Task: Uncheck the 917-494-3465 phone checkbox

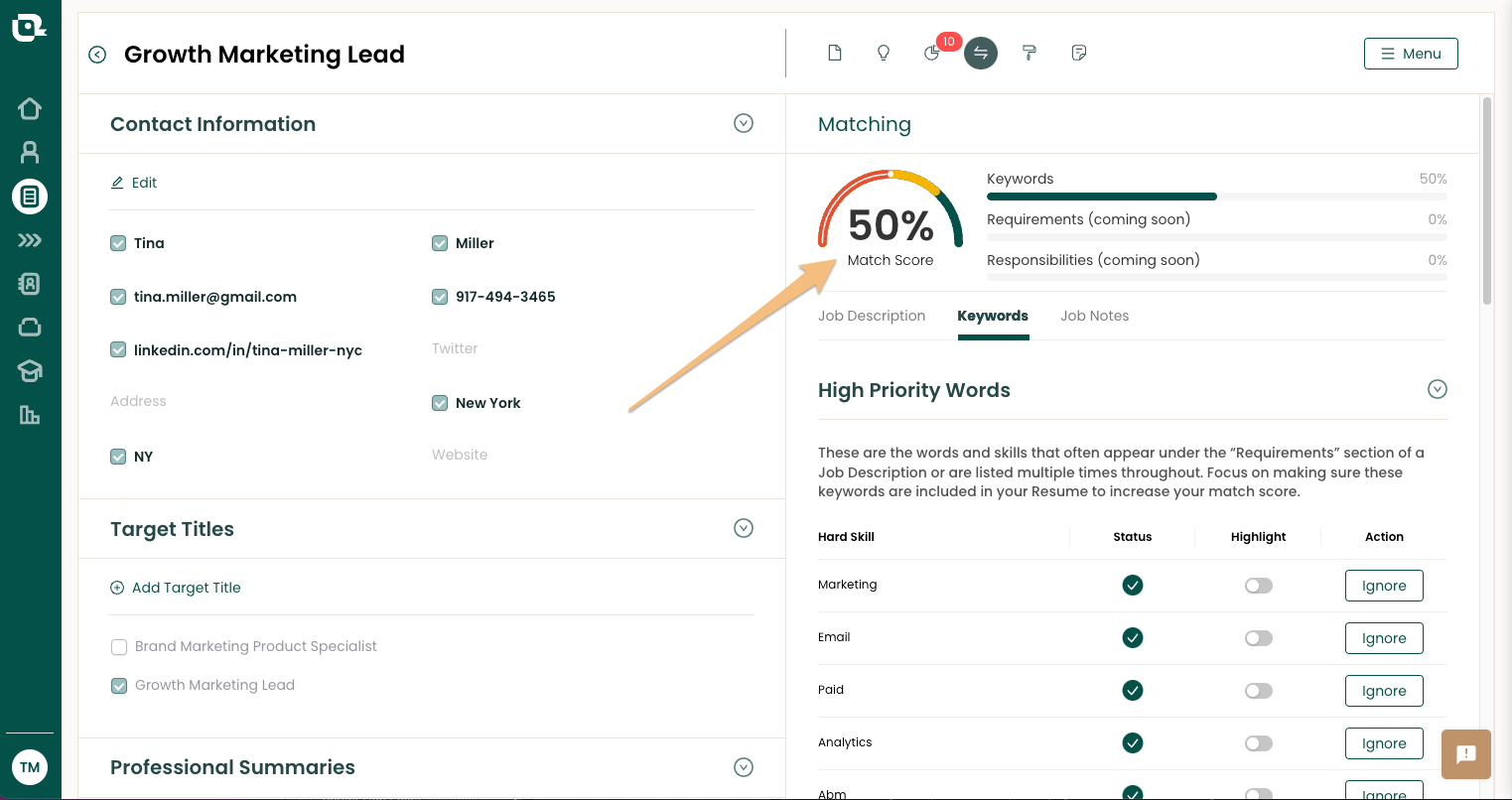Action: [x=440, y=297]
